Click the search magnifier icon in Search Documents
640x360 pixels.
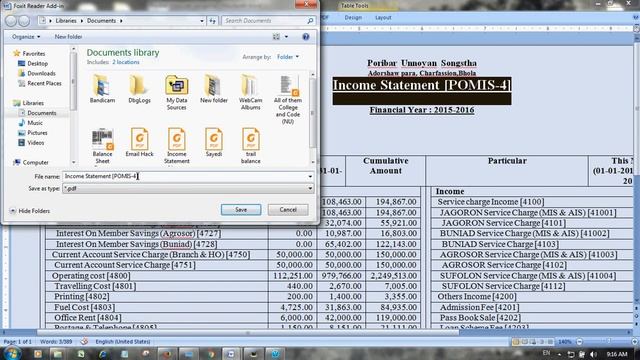click(310, 20)
